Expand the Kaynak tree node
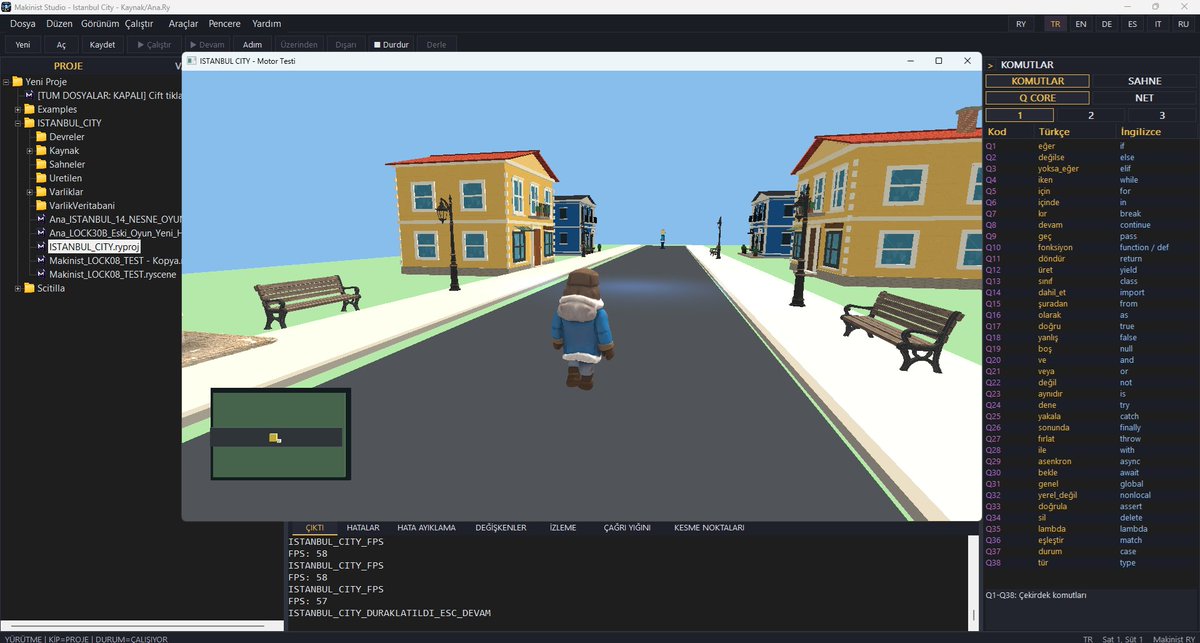 (30, 151)
